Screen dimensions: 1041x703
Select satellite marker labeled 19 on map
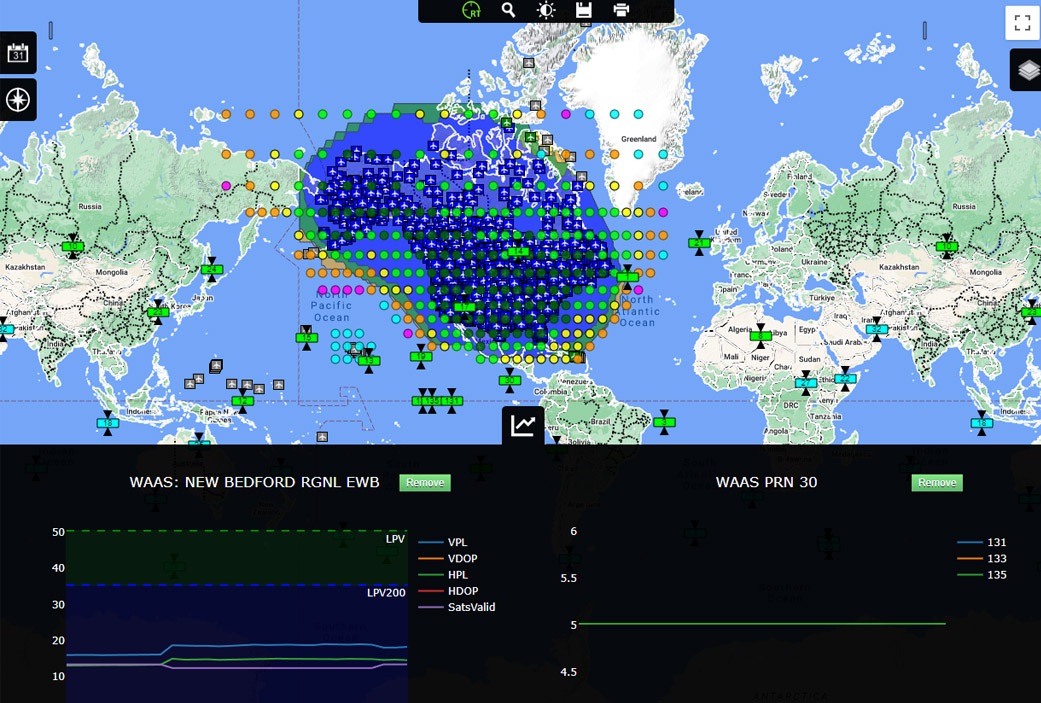[x=421, y=356]
